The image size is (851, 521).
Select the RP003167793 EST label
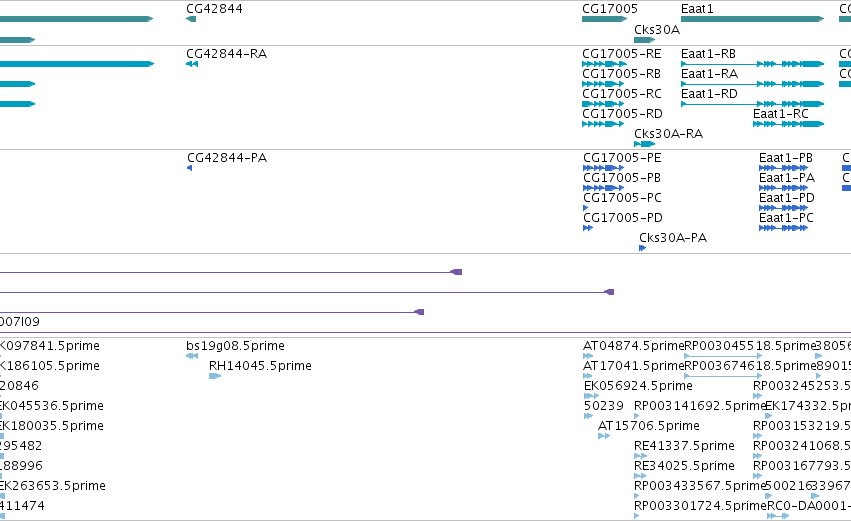pos(802,466)
